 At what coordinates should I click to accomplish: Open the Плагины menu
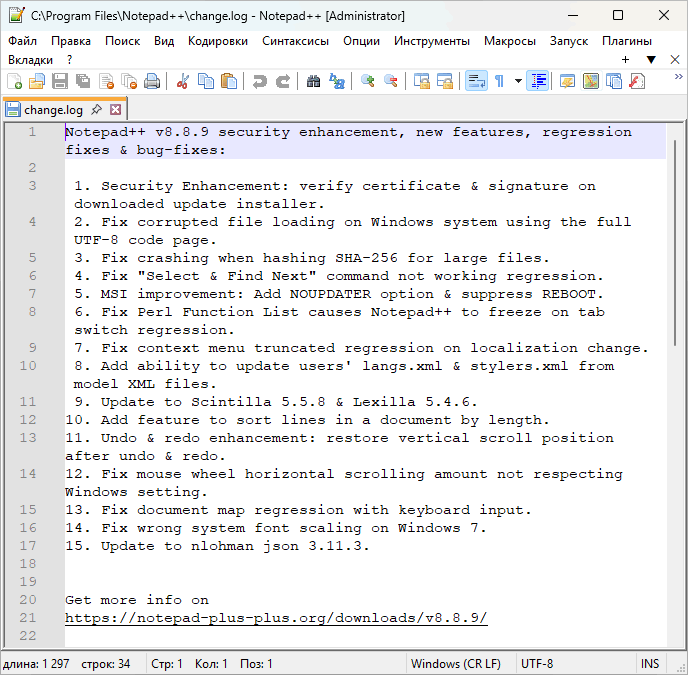click(626, 41)
